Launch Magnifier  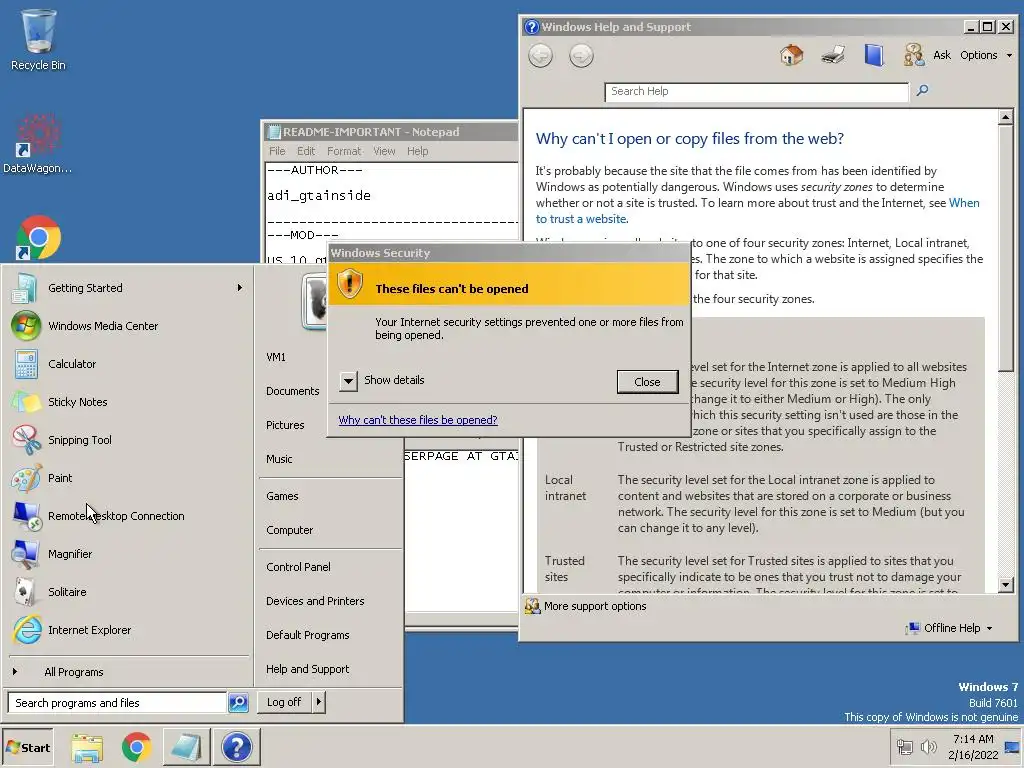point(128,554)
